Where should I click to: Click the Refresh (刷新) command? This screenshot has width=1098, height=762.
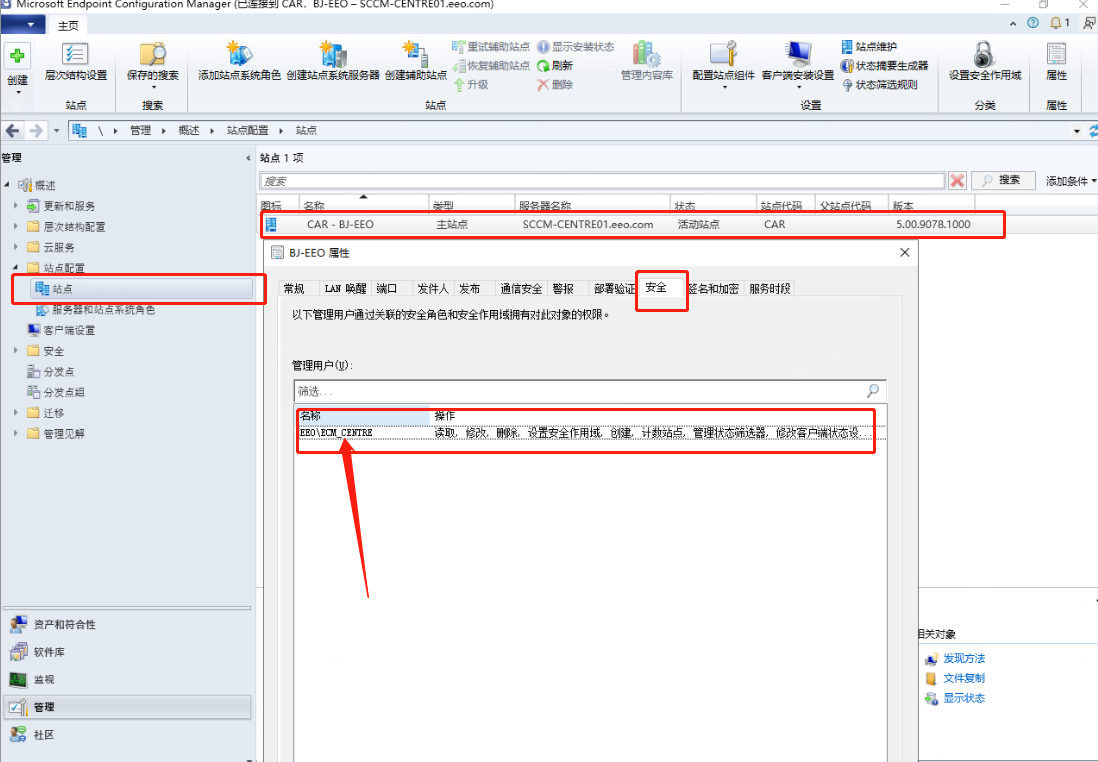click(555, 66)
